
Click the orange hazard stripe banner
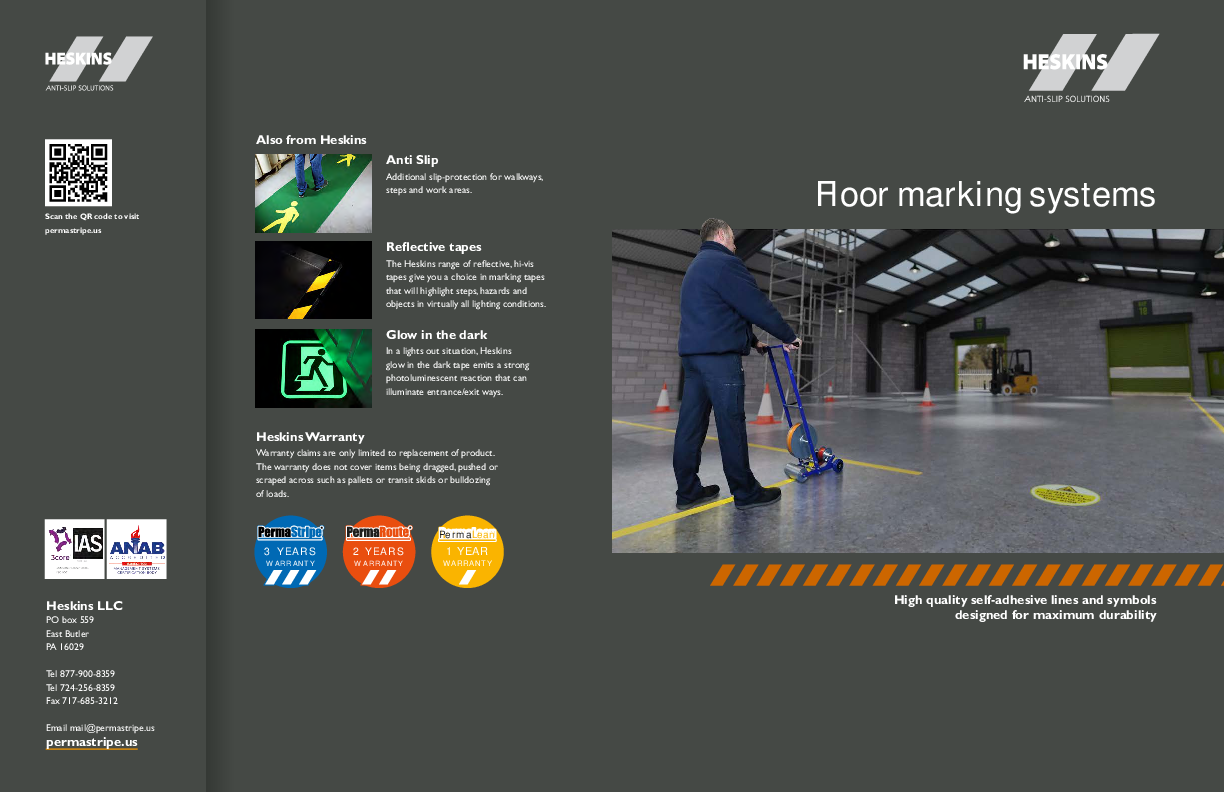pyautogui.click(x=965, y=575)
